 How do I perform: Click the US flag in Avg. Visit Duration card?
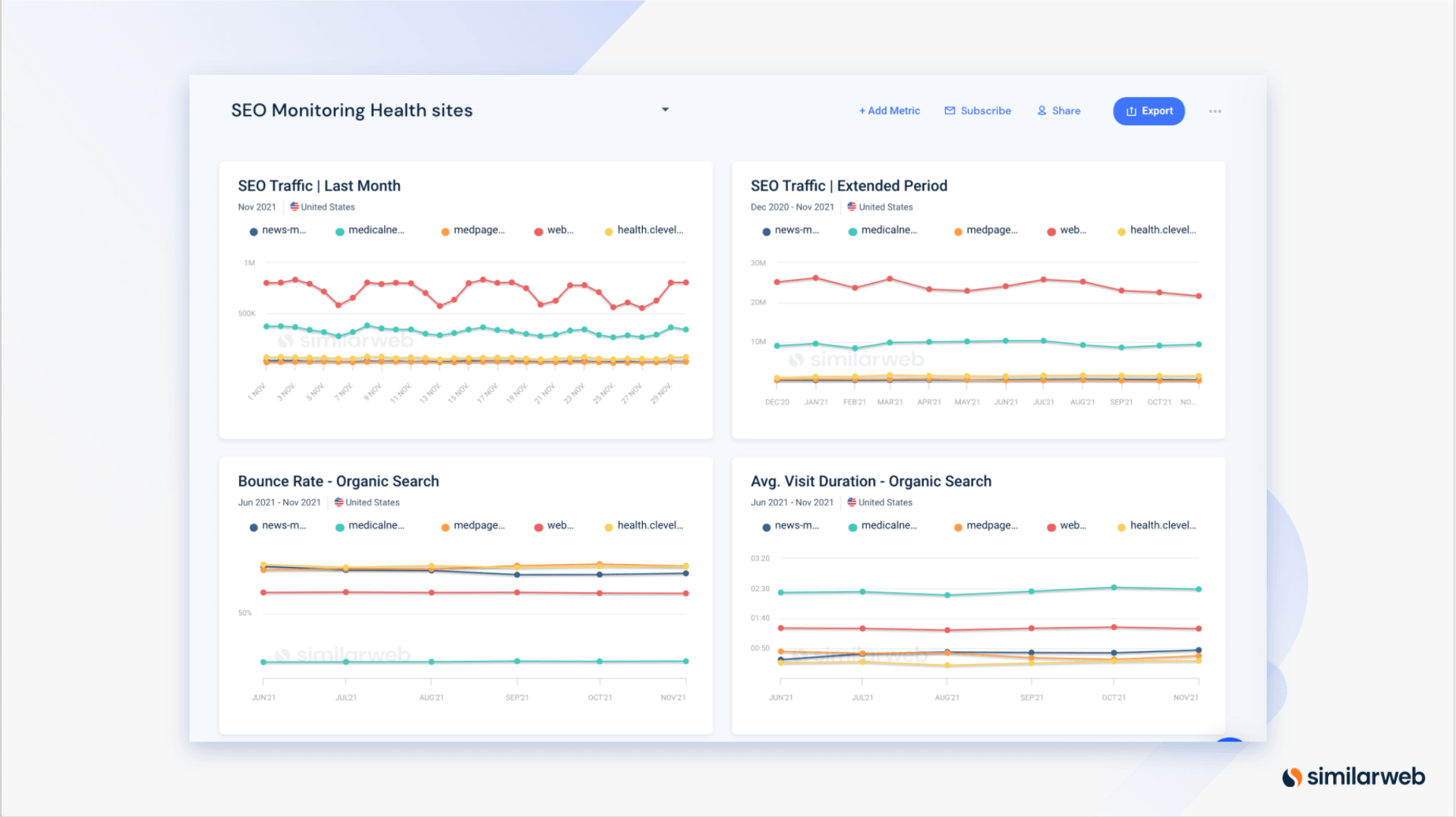coord(852,502)
